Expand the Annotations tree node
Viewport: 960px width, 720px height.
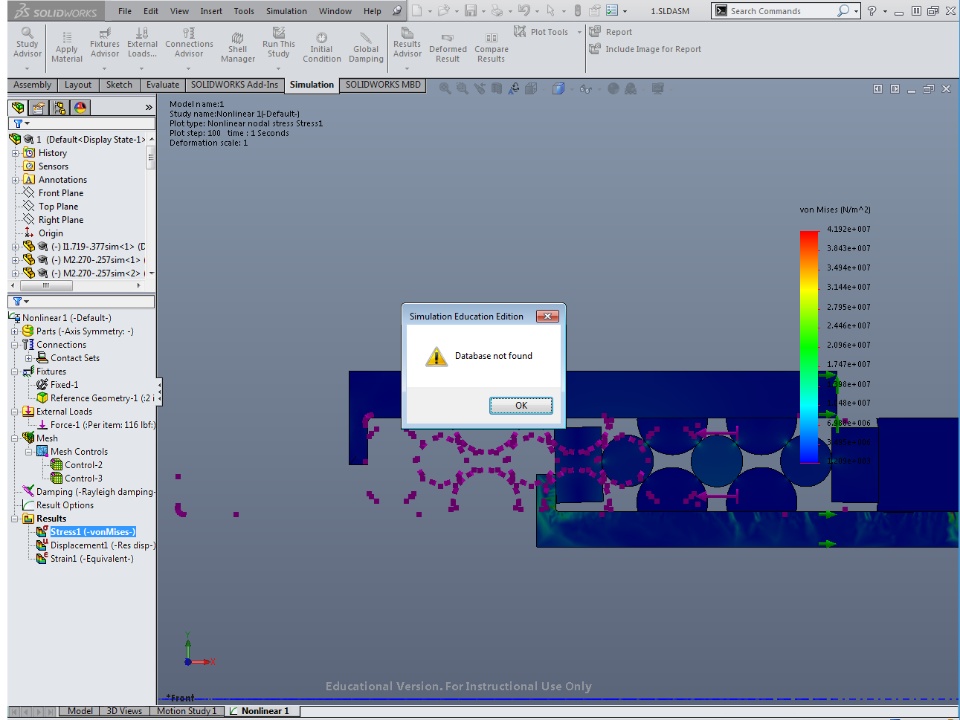pyautogui.click(x=15, y=180)
